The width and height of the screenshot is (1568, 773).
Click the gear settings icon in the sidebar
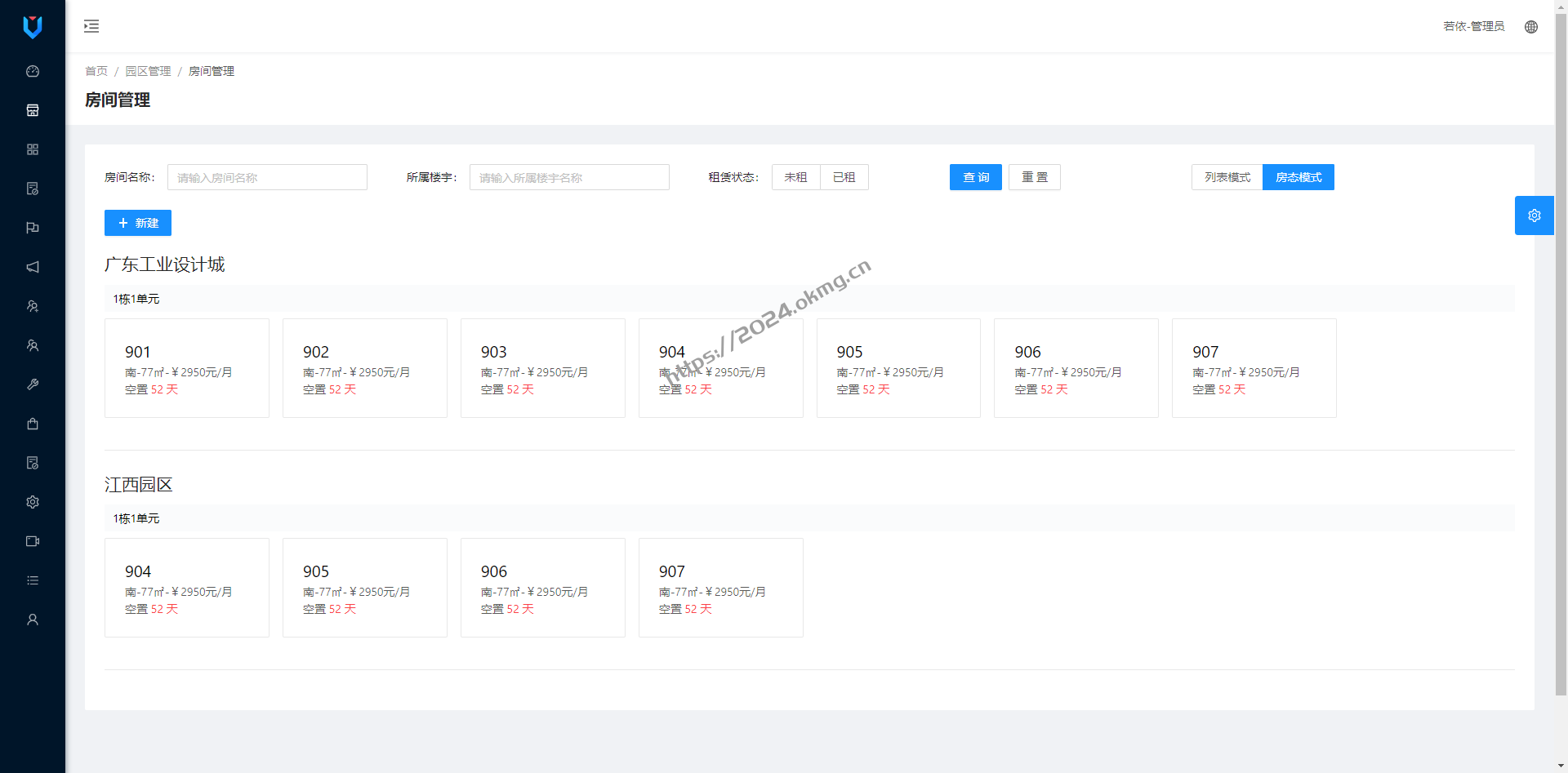coord(33,502)
